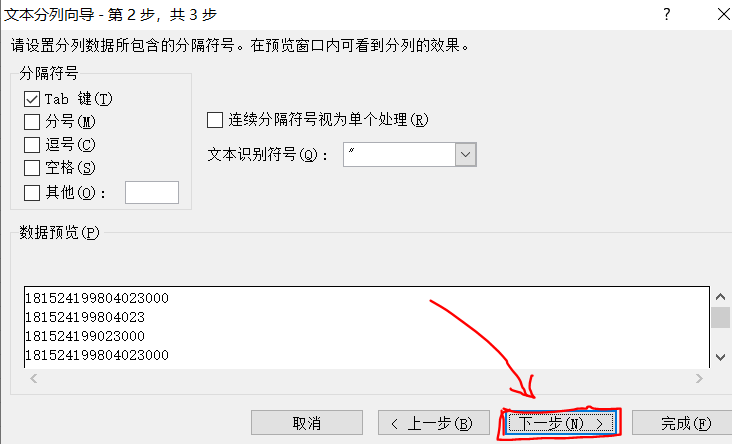Click the custom delimiter text box beside 其他
The width and height of the screenshot is (732, 444).
pyautogui.click(x=152, y=192)
